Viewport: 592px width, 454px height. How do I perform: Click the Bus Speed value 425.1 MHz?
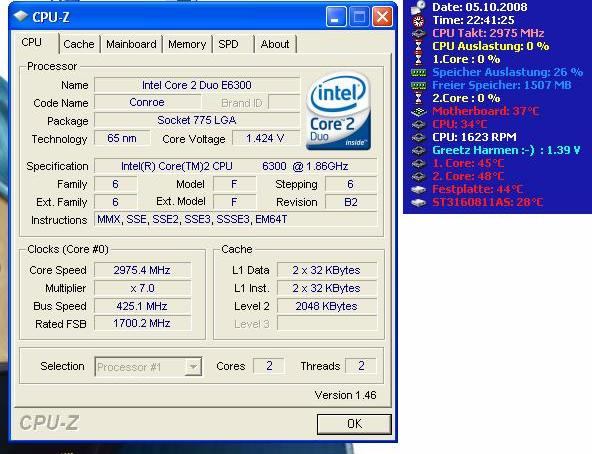tap(142, 306)
